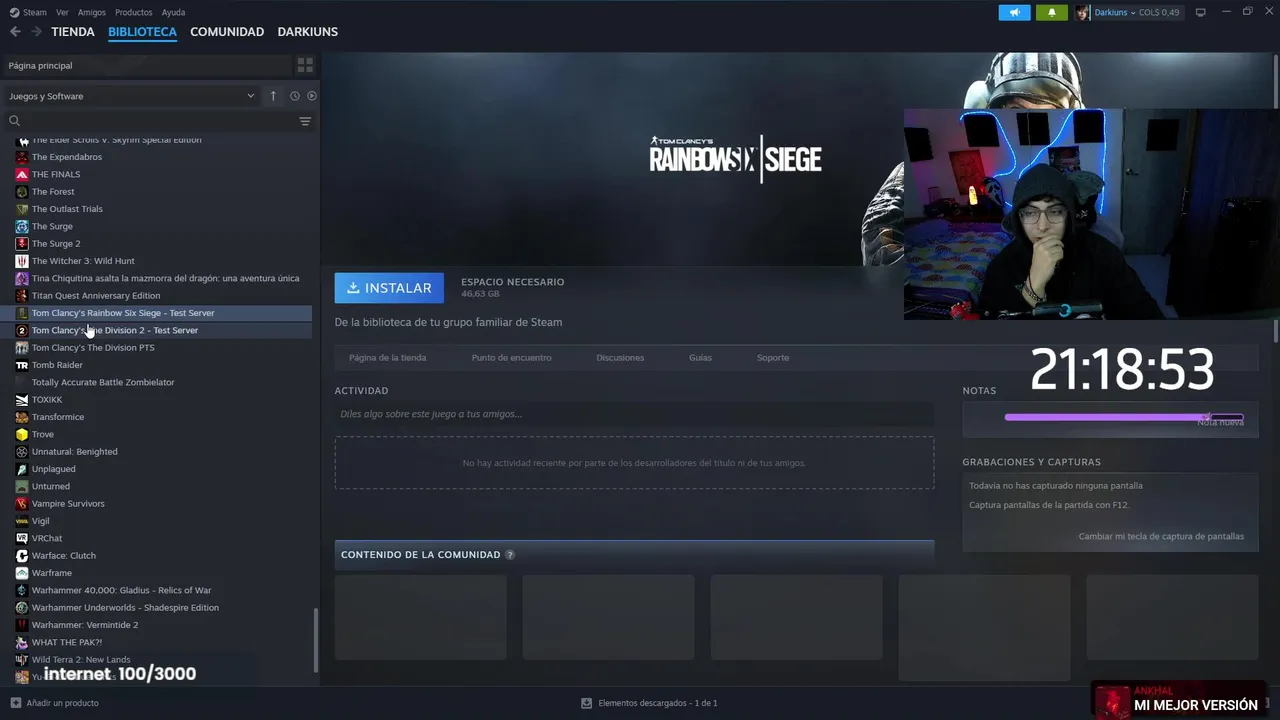Open the Ver menu

click(62, 12)
